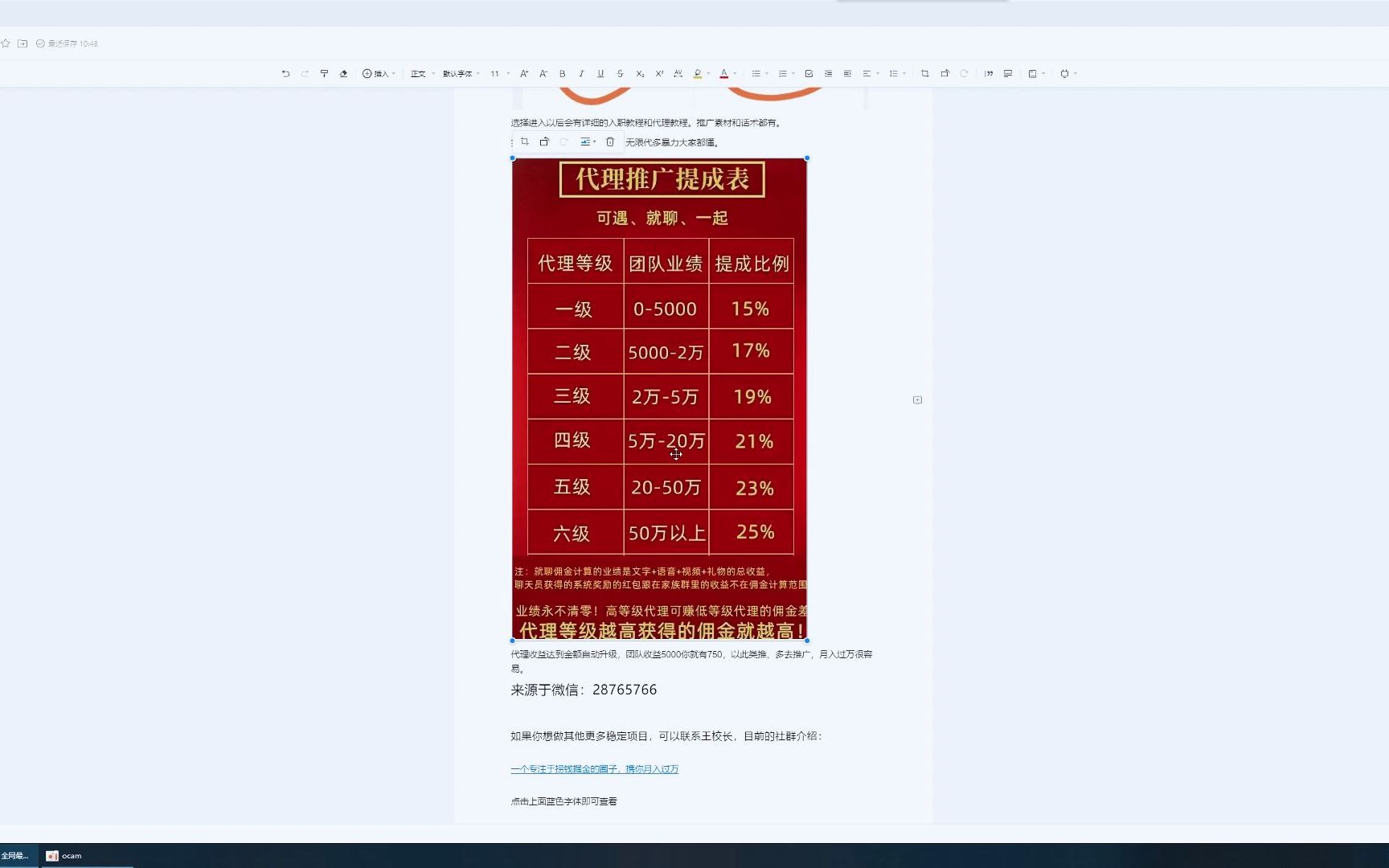Image resolution: width=1389 pixels, height=868 pixels.
Task: Click rotate icon in floating image toolbar
Action: 544,141
